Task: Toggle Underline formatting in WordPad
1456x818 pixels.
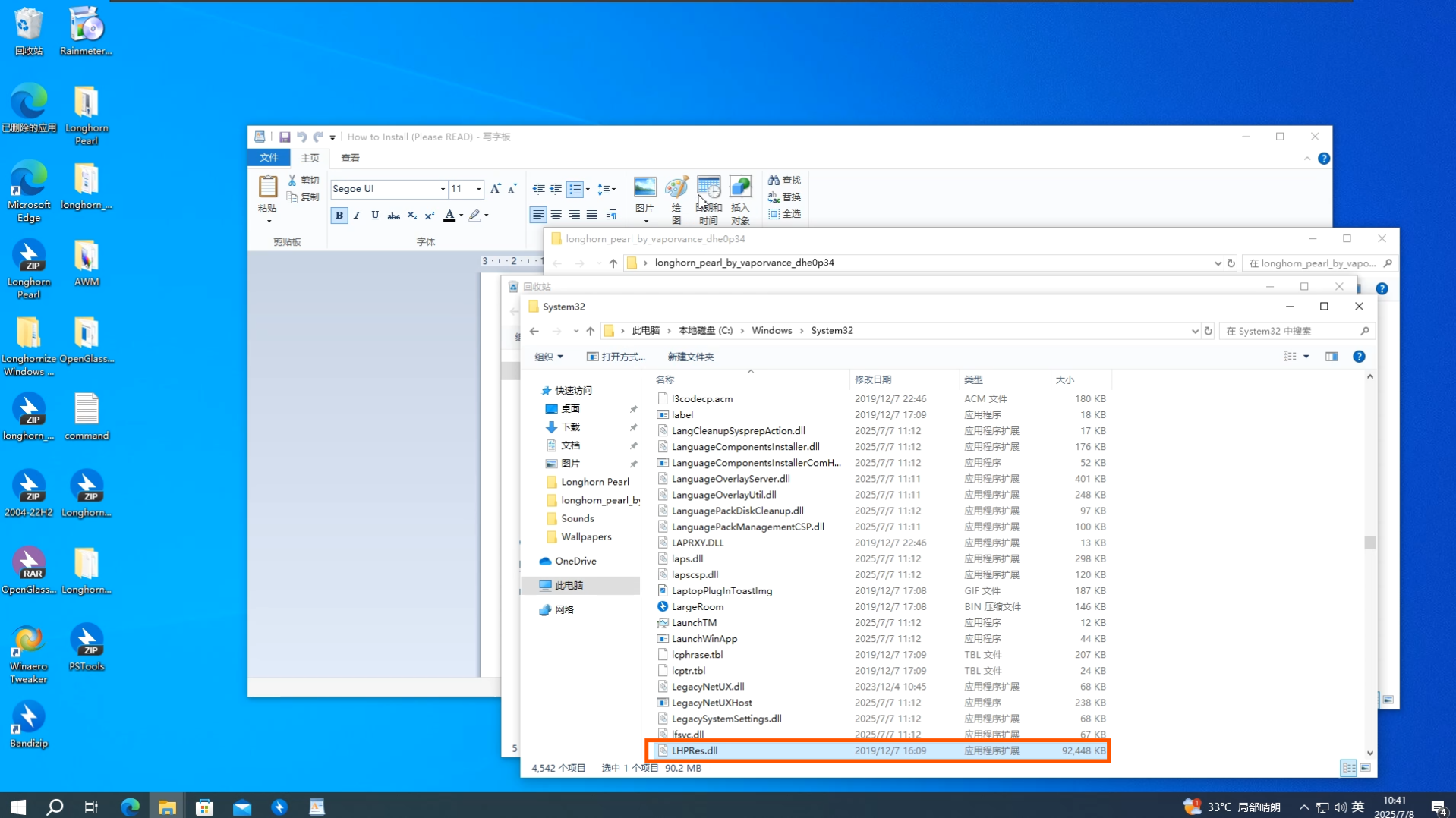Action: point(375,216)
